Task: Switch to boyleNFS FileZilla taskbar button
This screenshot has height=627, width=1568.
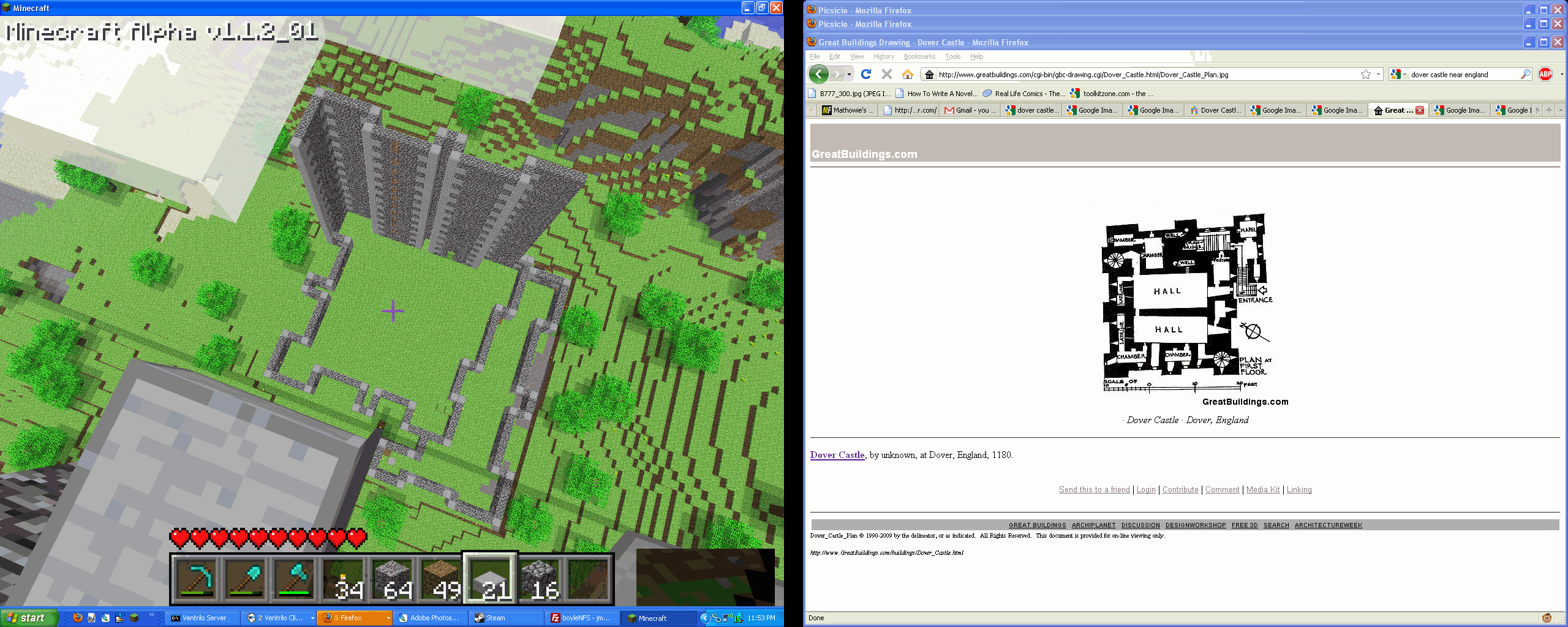Action: (x=583, y=618)
